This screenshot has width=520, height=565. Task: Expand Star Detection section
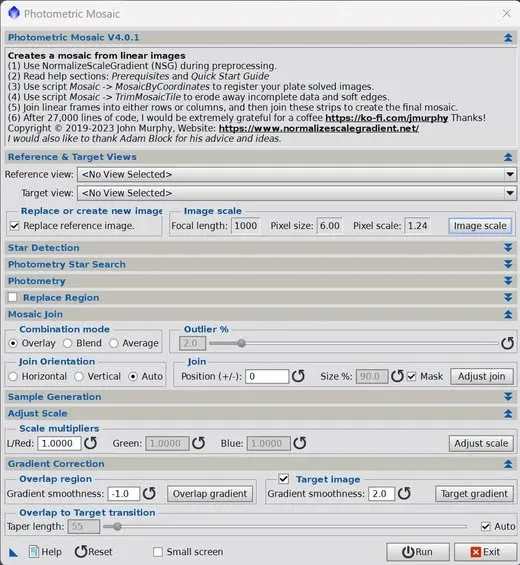pyautogui.click(x=508, y=248)
